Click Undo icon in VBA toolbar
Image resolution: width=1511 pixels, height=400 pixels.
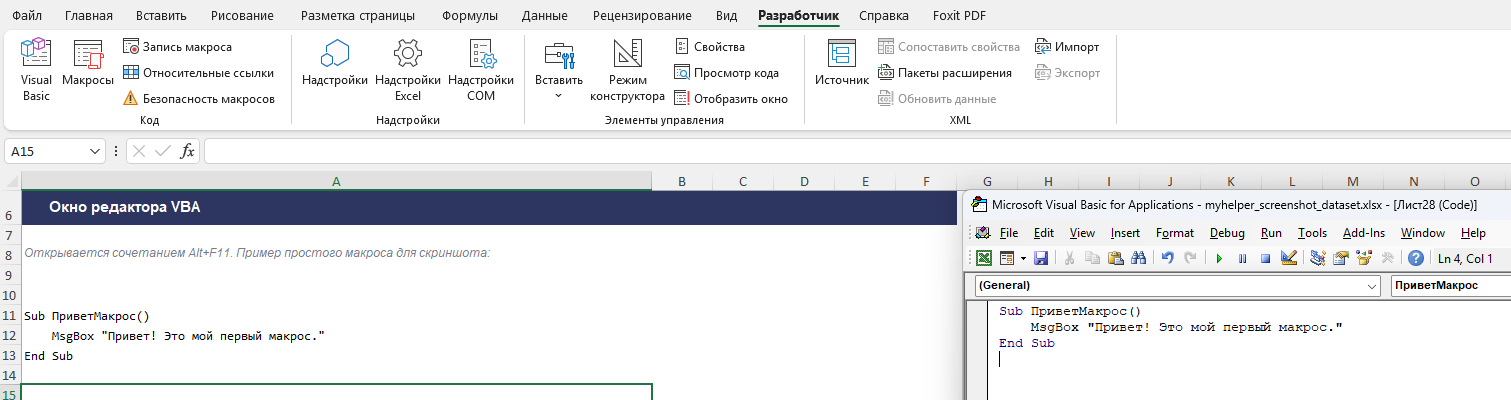coord(1167,258)
